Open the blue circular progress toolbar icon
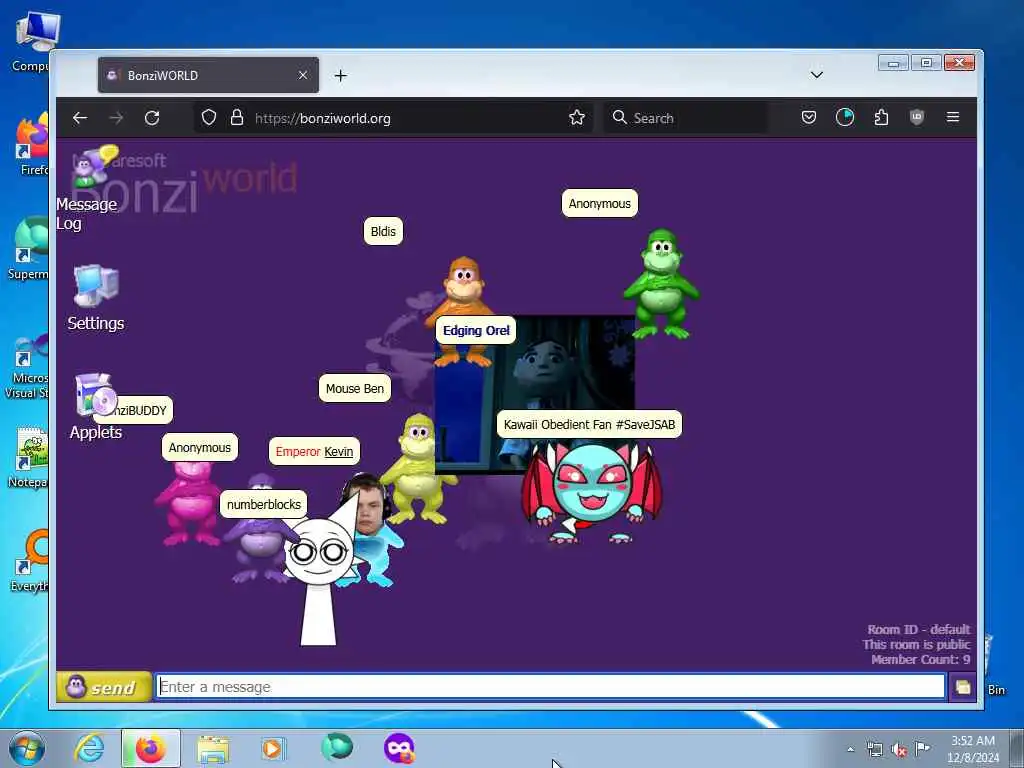This screenshot has width=1024, height=768. [x=845, y=118]
